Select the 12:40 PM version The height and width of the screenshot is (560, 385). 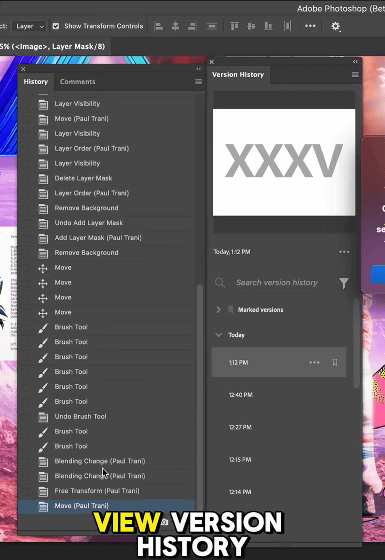pyautogui.click(x=279, y=395)
